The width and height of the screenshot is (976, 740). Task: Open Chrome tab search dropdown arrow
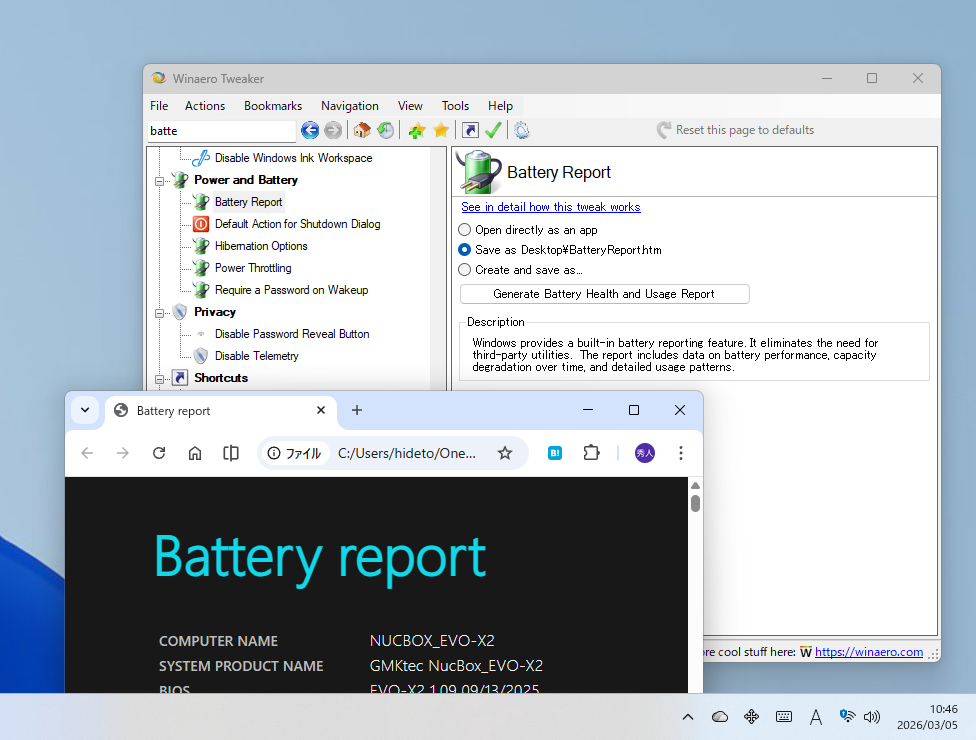coord(85,410)
